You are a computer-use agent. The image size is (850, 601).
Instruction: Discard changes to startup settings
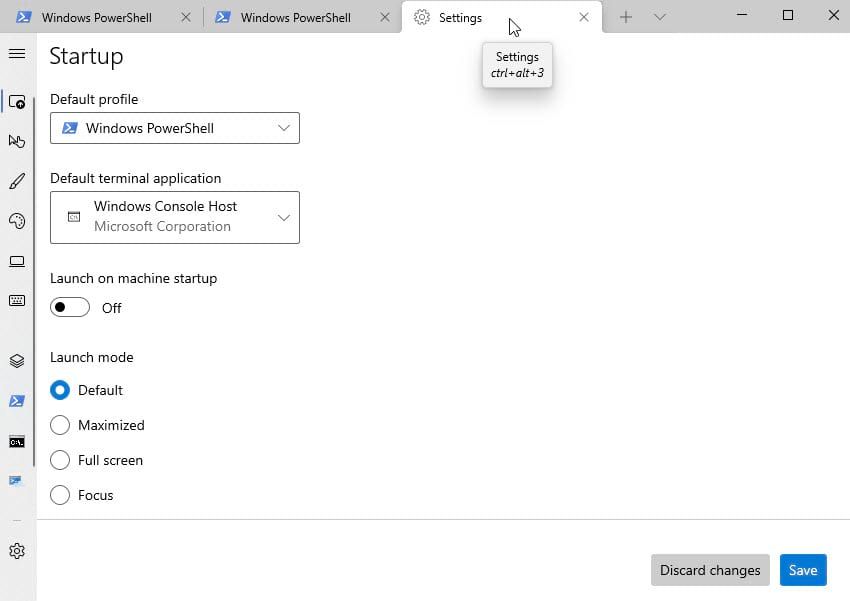coord(710,570)
